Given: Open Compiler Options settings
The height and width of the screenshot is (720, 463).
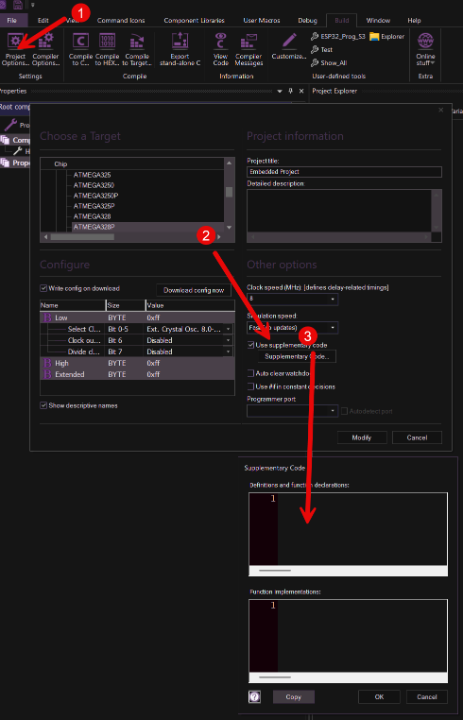Looking at the screenshot, I should coord(45,49).
